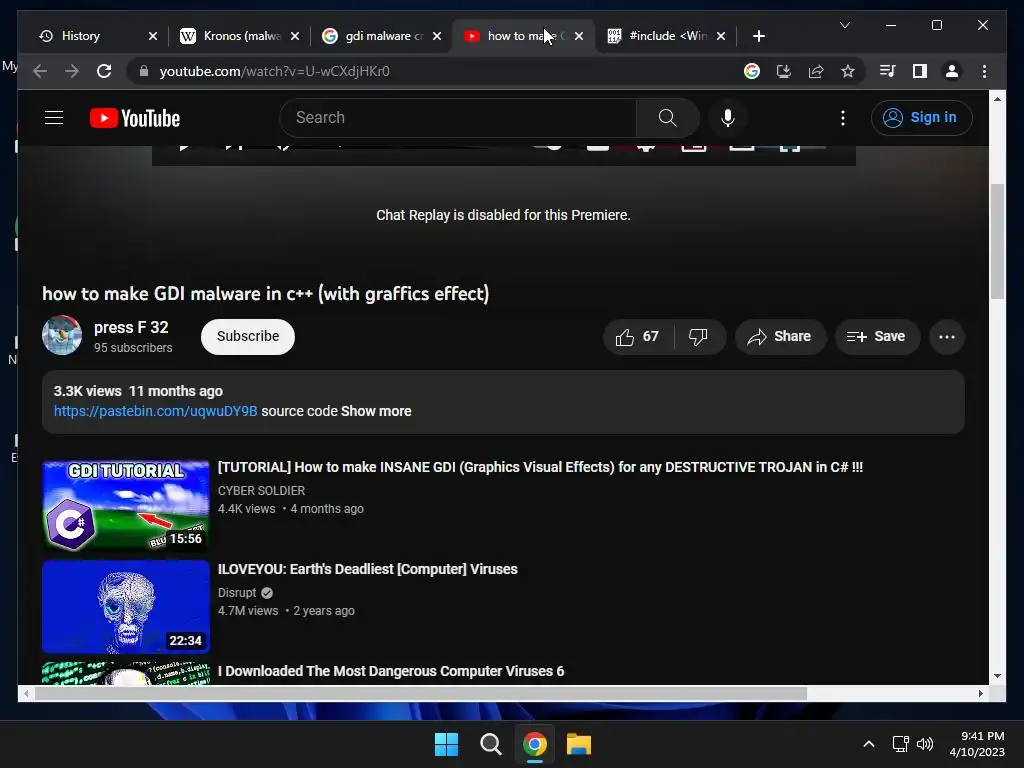Image resolution: width=1024 pixels, height=768 pixels.
Task: Open CYBER SOLDIER channel
Action: point(261,490)
